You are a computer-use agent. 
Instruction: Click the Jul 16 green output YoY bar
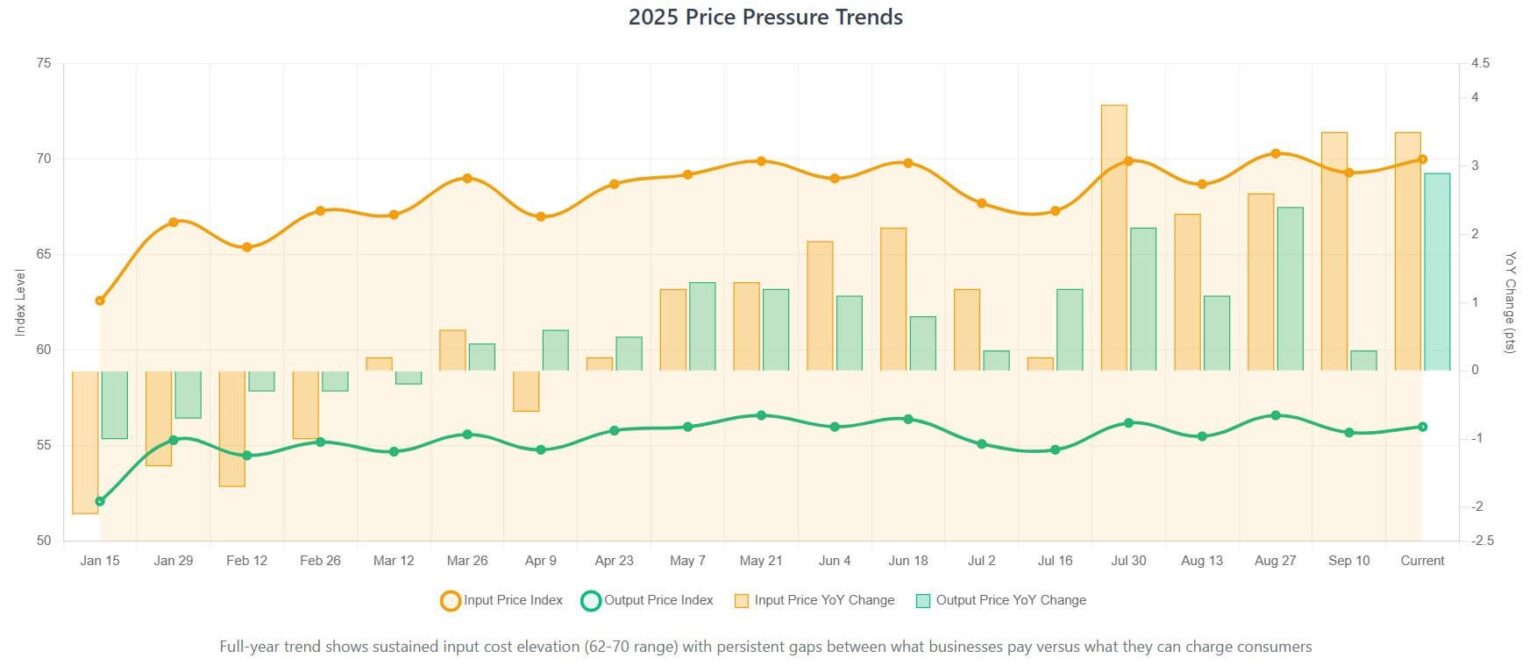(x=1070, y=330)
